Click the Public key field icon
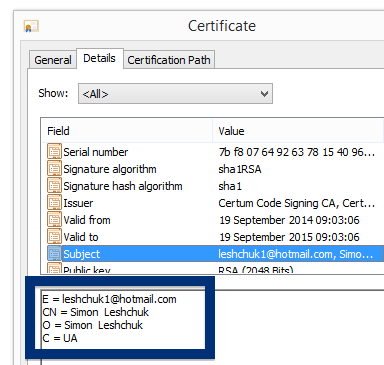The height and width of the screenshot is (365, 384). [54, 268]
